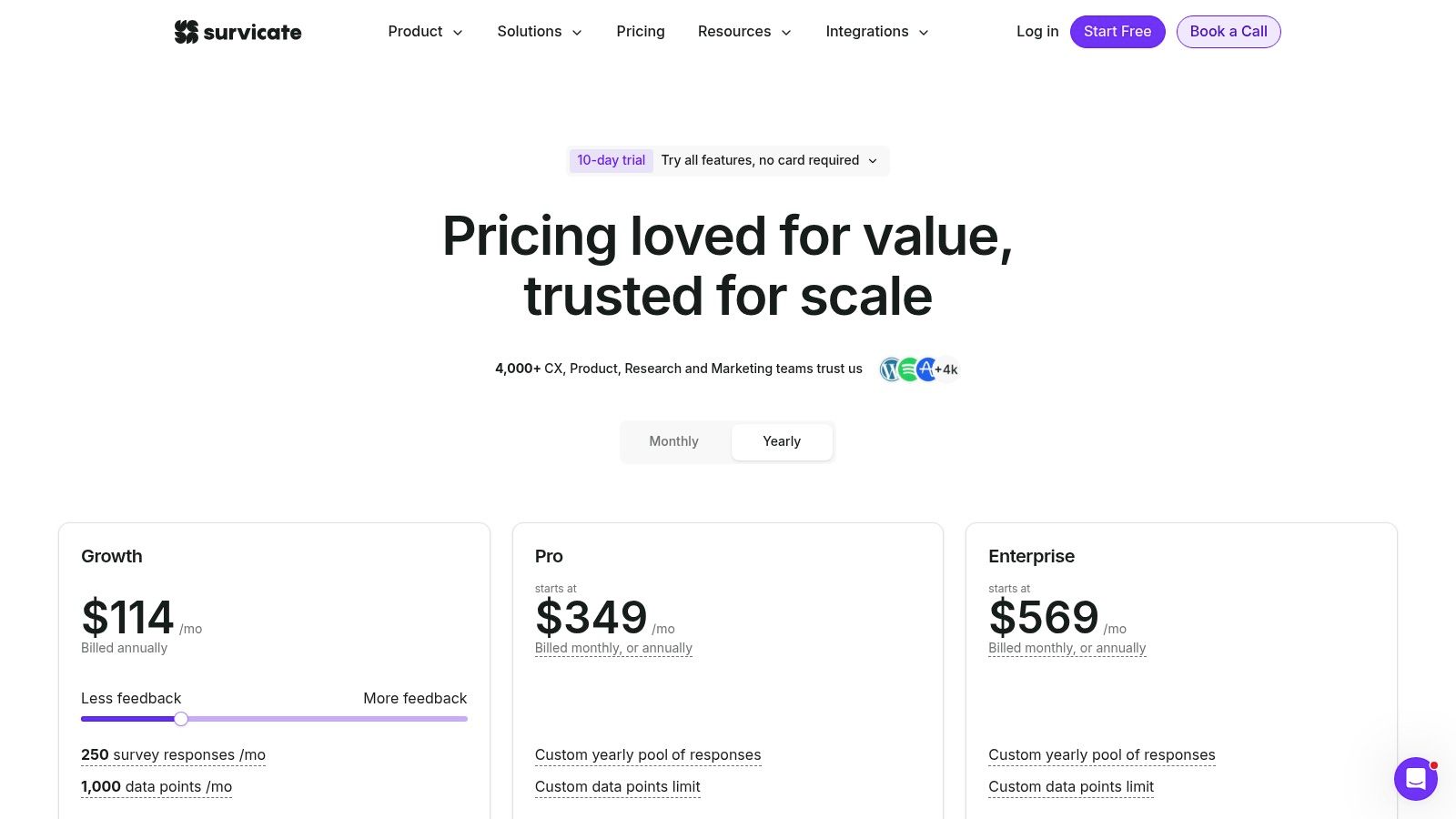Keep billing on Yearly
1456x819 pixels.
(782, 441)
